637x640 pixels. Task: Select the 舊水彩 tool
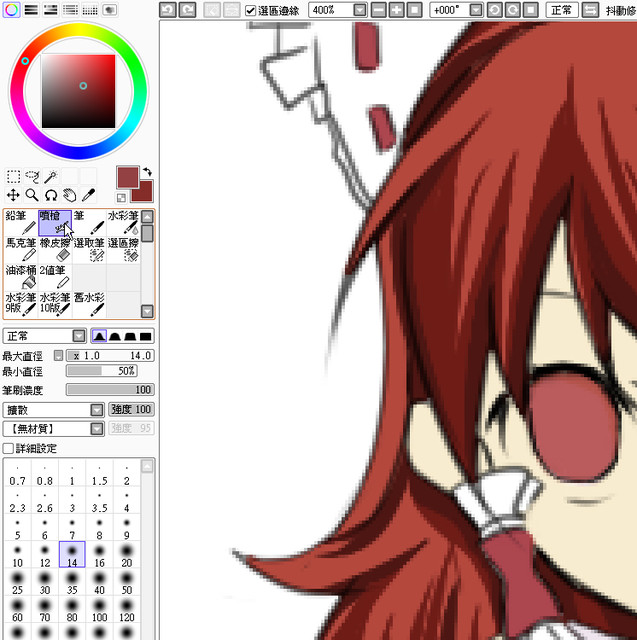(x=89, y=304)
